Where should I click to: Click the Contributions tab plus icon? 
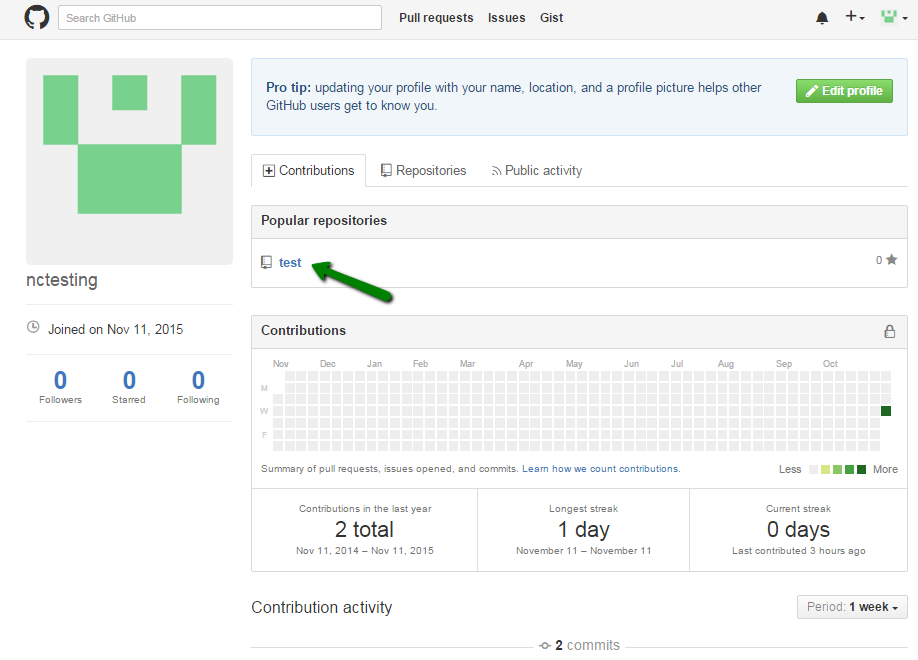pyautogui.click(x=267, y=170)
